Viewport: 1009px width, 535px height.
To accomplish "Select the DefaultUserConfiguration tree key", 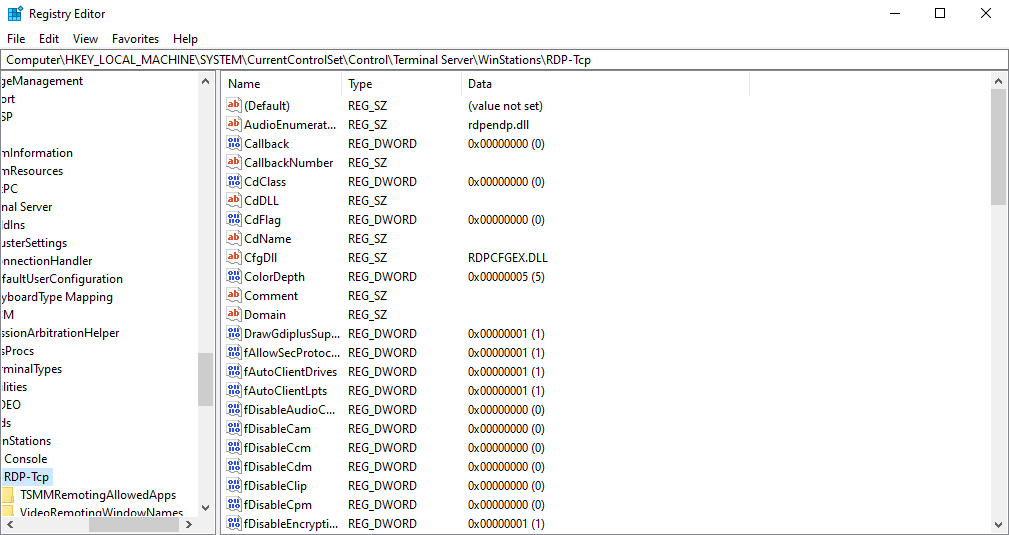I will (x=62, y=279).
